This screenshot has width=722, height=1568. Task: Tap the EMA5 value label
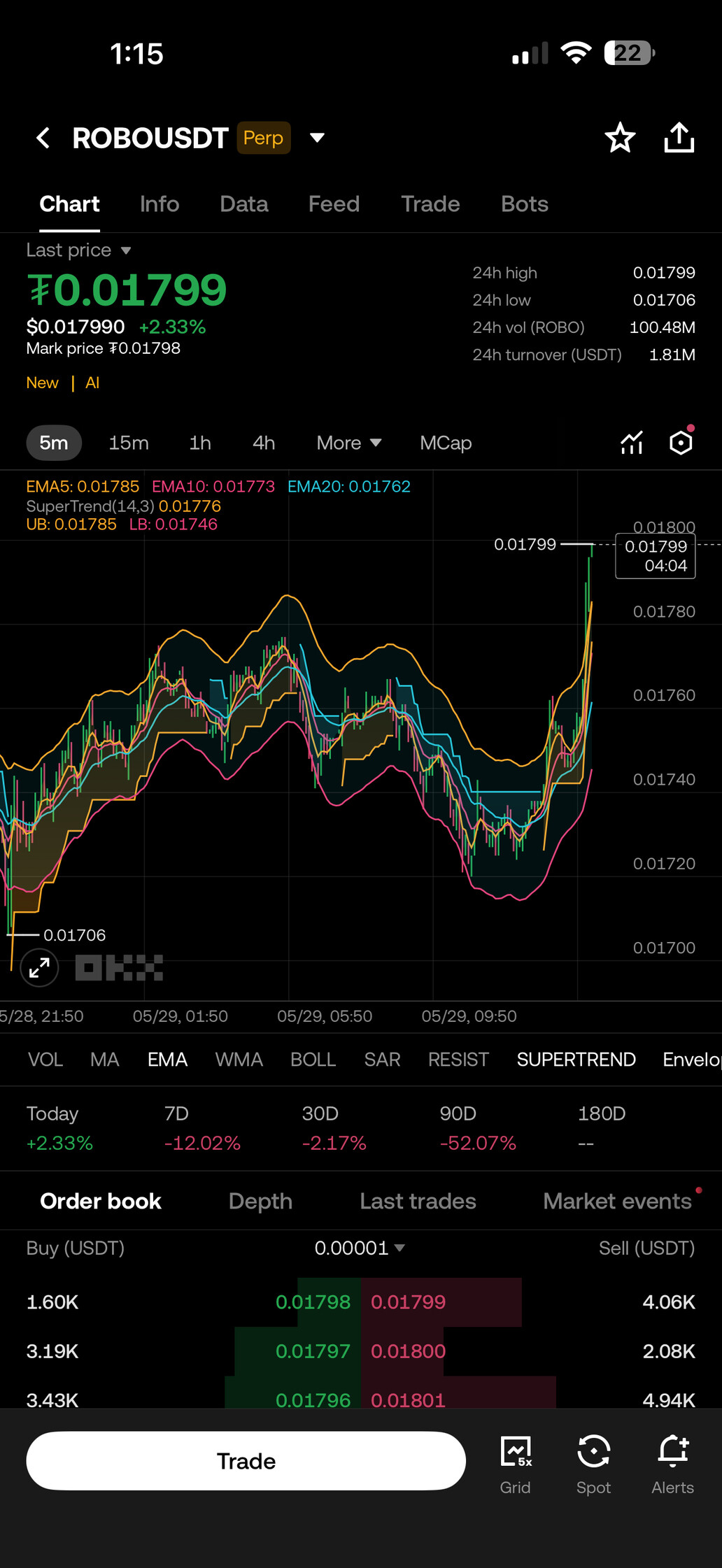[x=83, y=487]
